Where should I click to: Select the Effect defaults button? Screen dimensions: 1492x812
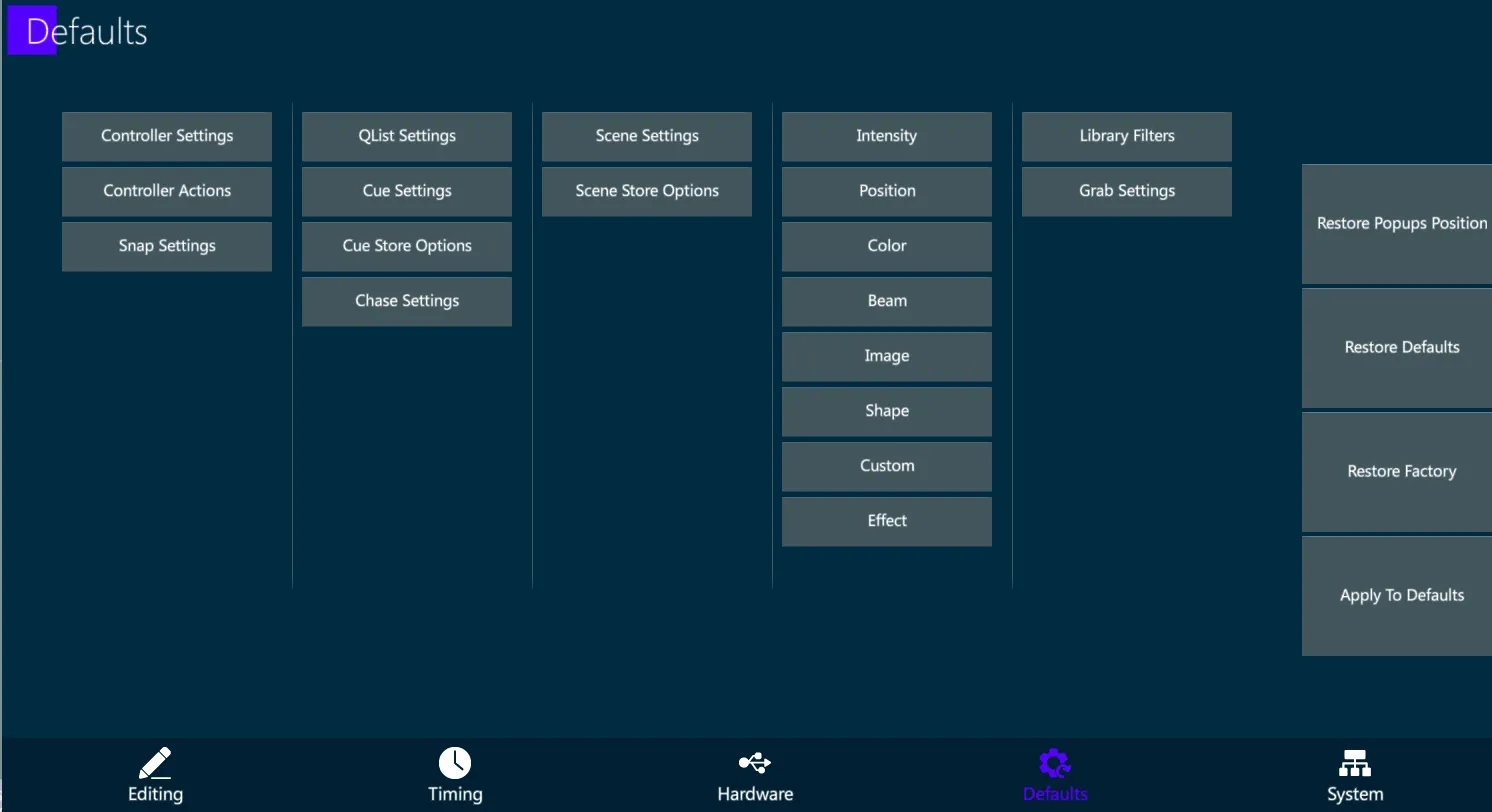coord(887,521)
